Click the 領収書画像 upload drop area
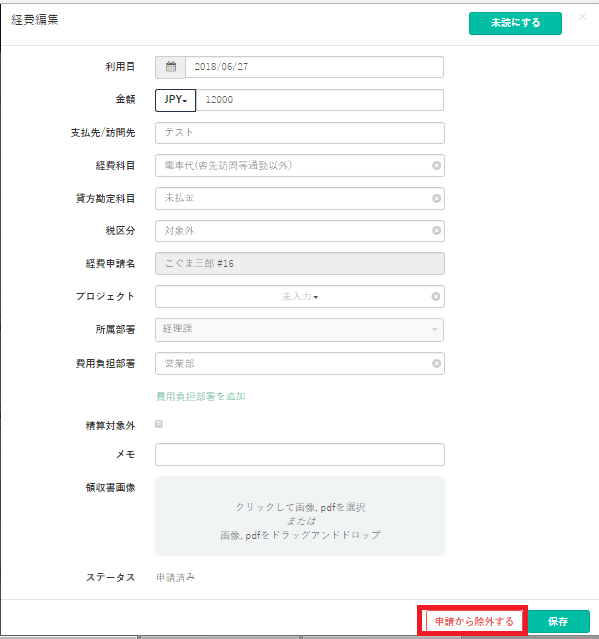599x639 pixels. point(300,516)
